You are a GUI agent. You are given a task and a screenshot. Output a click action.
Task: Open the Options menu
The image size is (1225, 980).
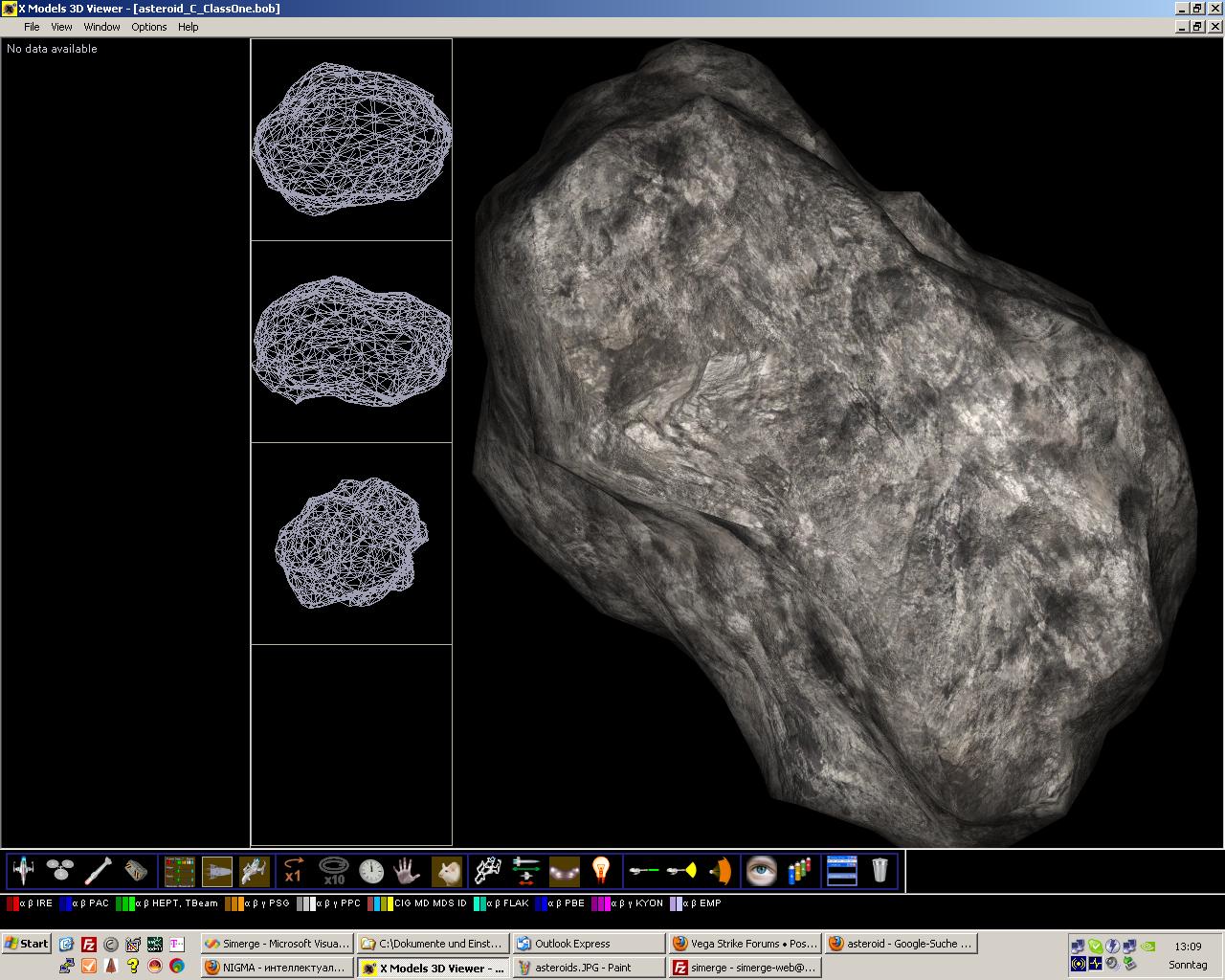pyautogui.click(x=148, y=27)
